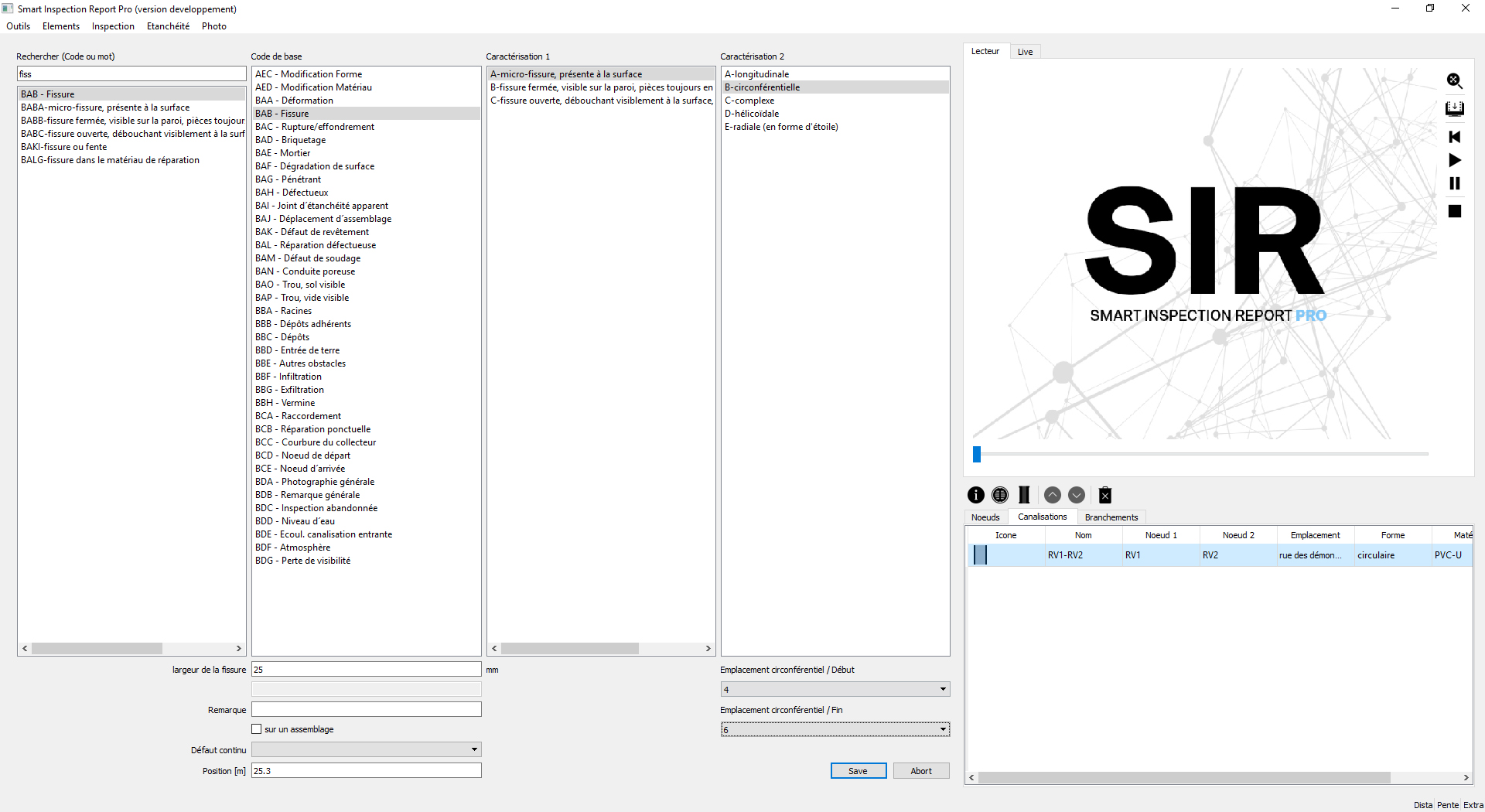
Task: Select 'BCA - Raccordement' code
Action: (367, 416)
